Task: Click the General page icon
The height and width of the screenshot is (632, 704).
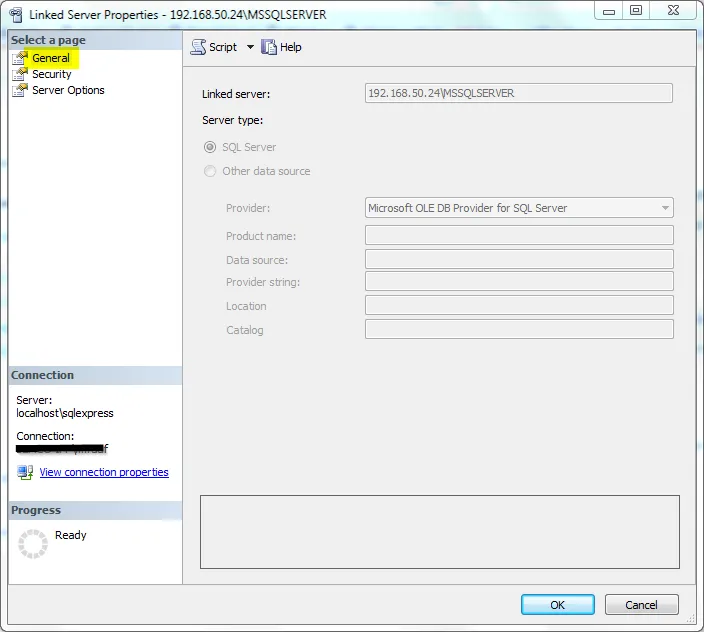Action: (x=20, y=58)
